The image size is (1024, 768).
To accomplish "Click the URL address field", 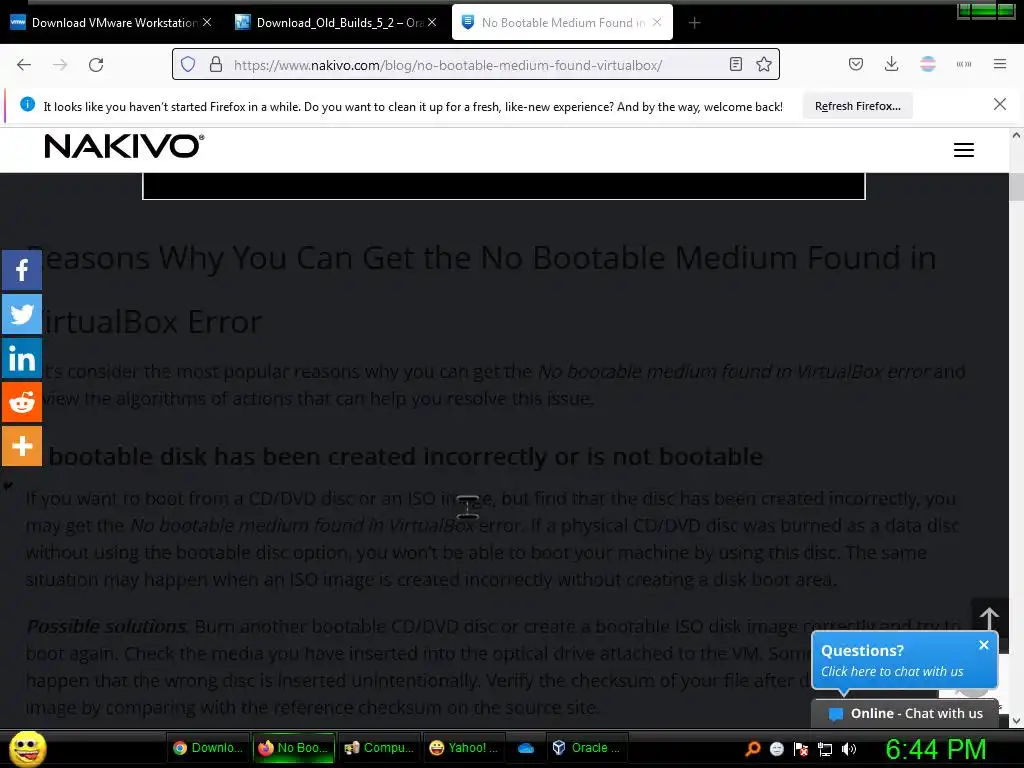I will pyautogui.click(x=475, y=65).
